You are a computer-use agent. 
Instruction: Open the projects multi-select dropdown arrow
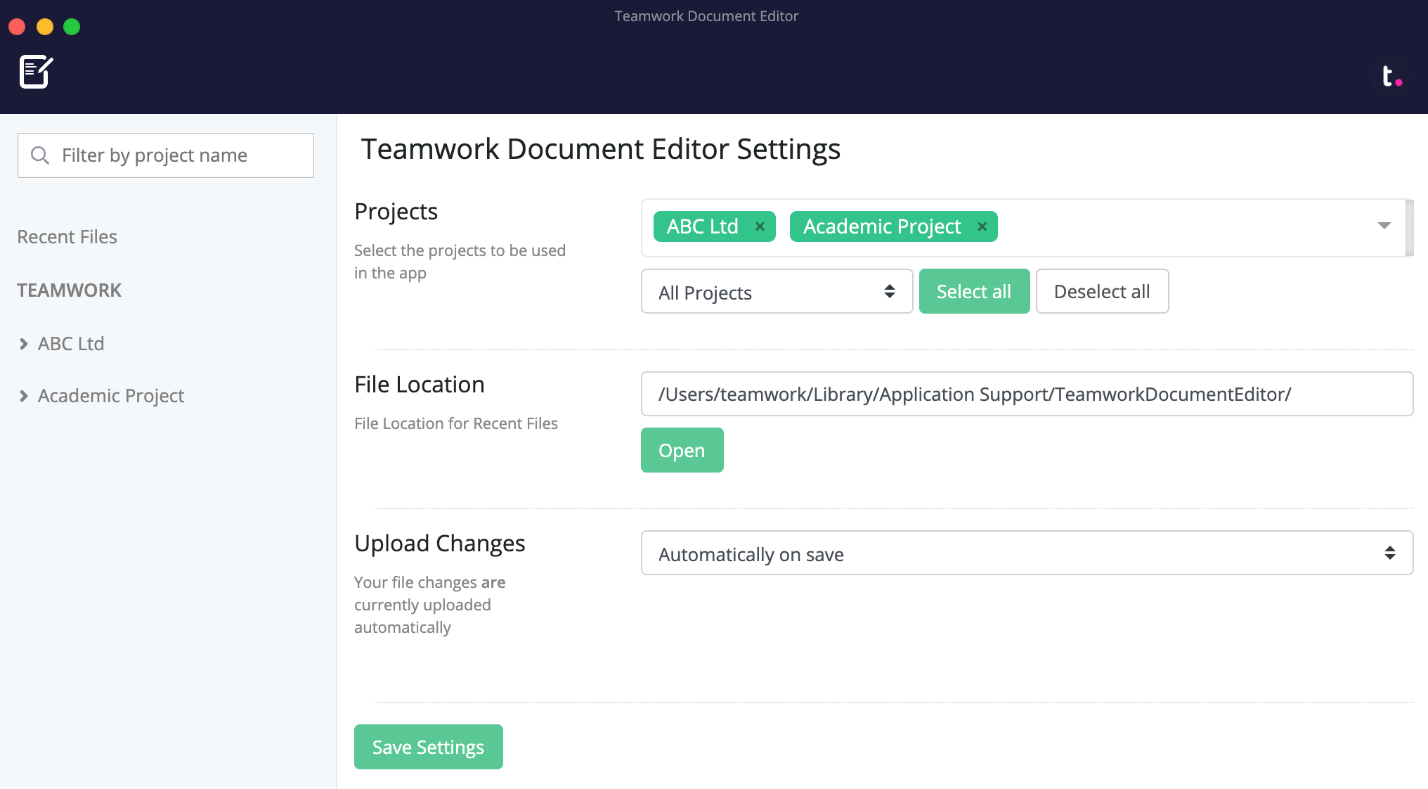point(1384,226)
